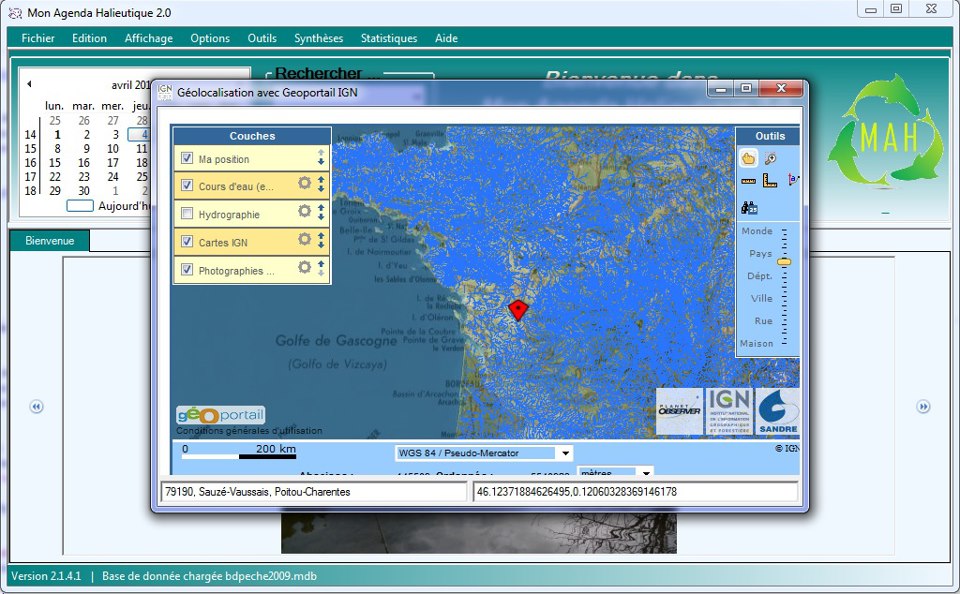960x594 pixels.
Task: Choose the ruler distance measuring tool
Action: (748, 181)
